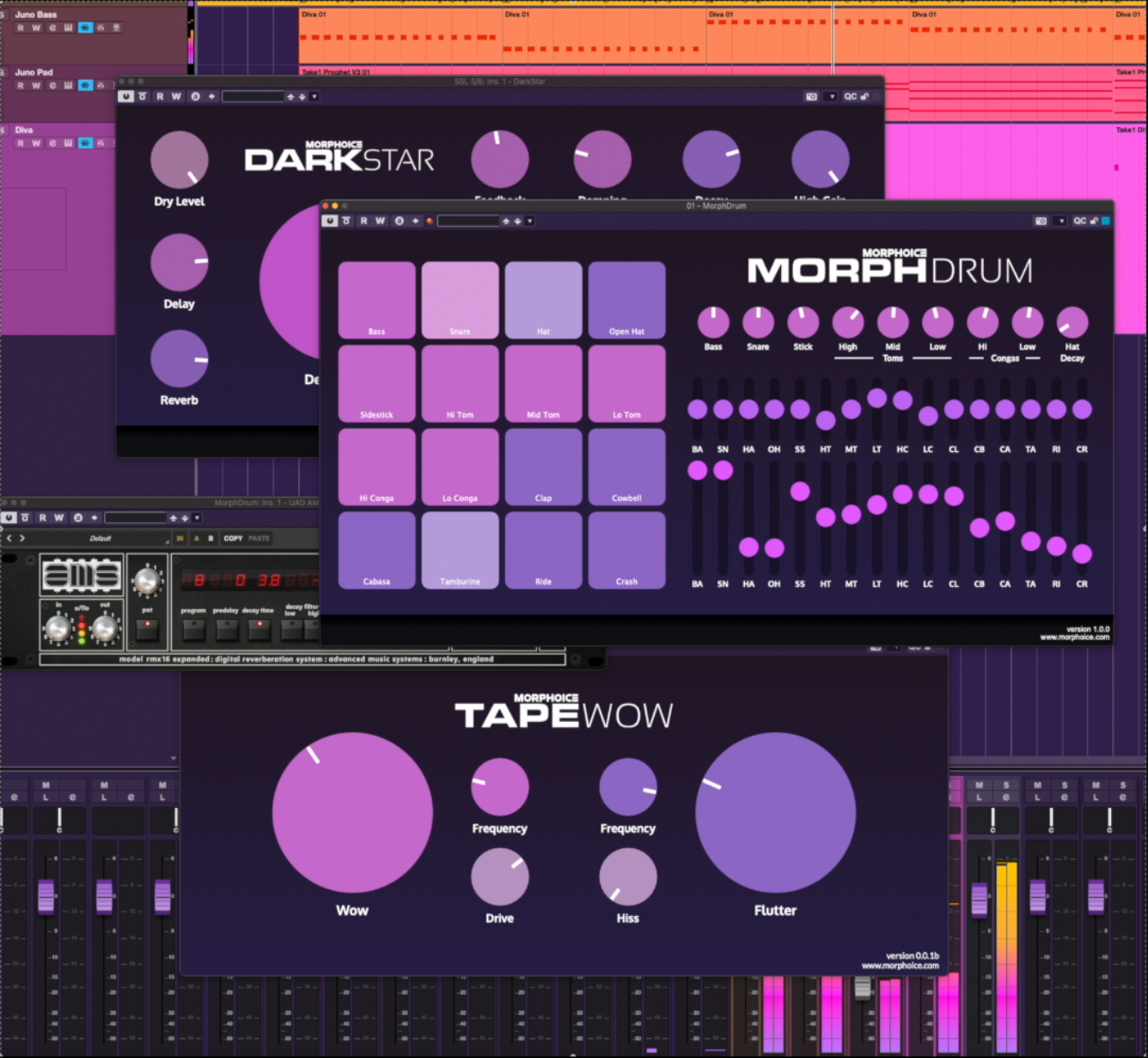Click the large Flutter knob in TapeWow
Image resolution: width=1148 pixels, height=1058 pixels.
(775, 812)
